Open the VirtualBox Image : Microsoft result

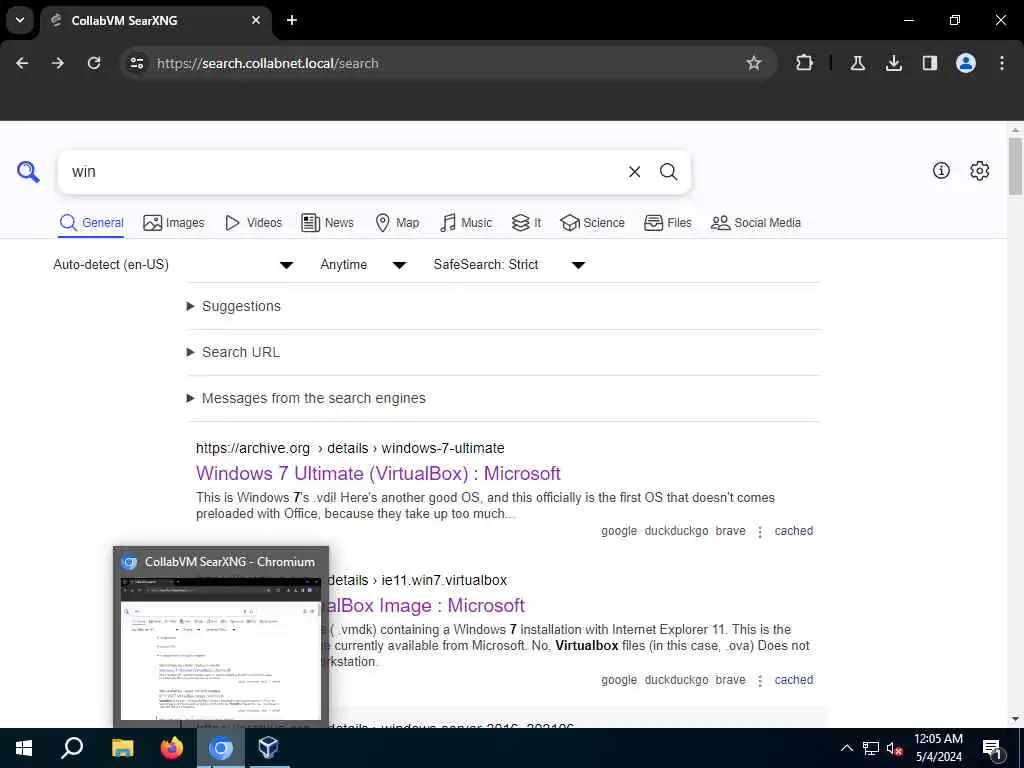(427, 605)
